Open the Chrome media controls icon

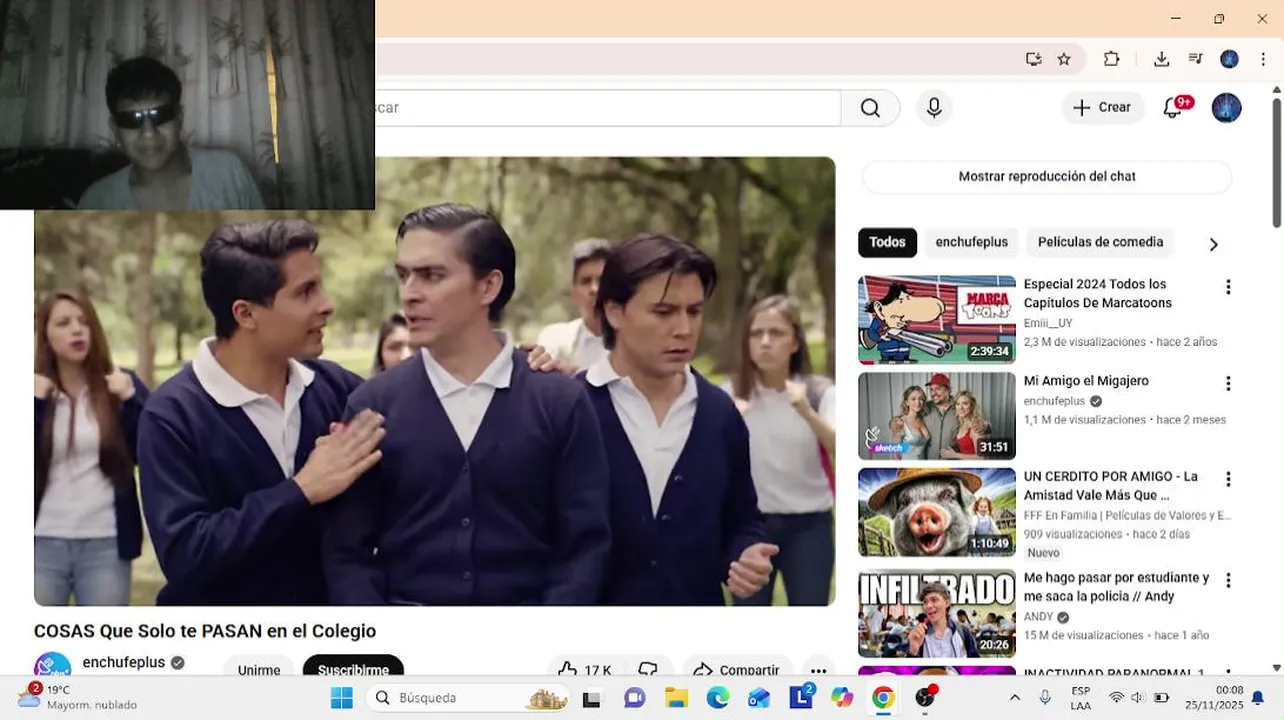tap(1195, 59)
